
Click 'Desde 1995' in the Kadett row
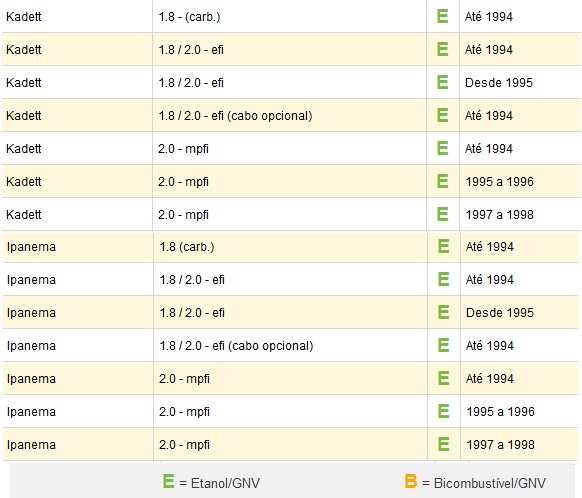[x=499, y=82]
